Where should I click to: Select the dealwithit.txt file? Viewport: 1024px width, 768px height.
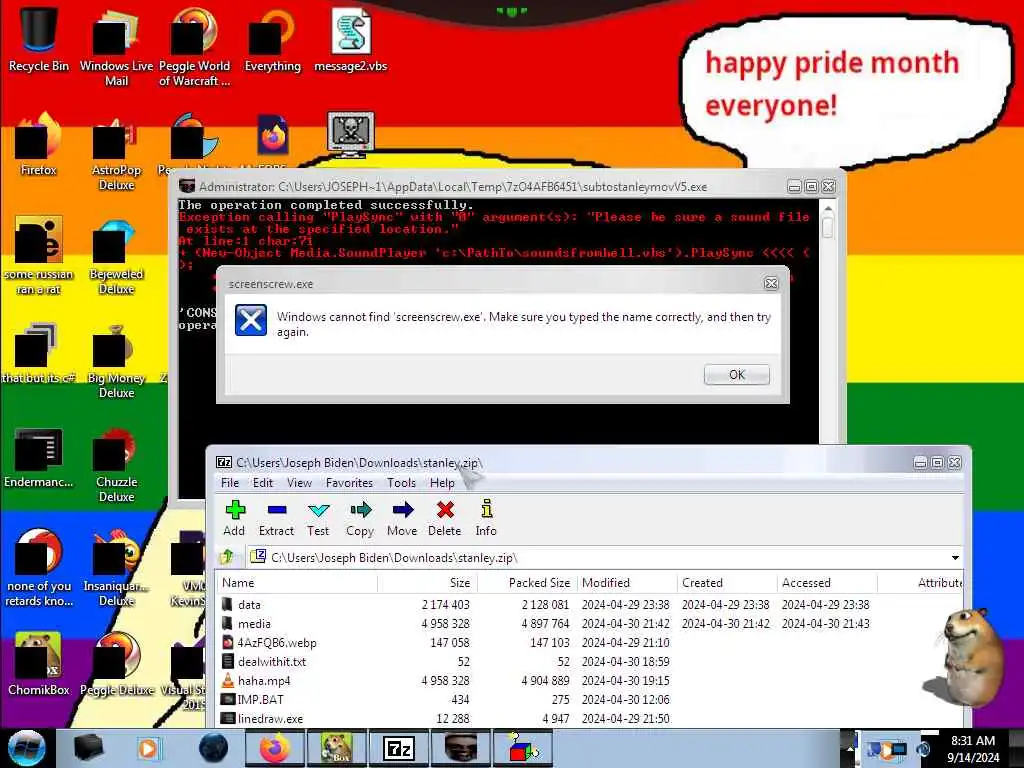(590, 662)
